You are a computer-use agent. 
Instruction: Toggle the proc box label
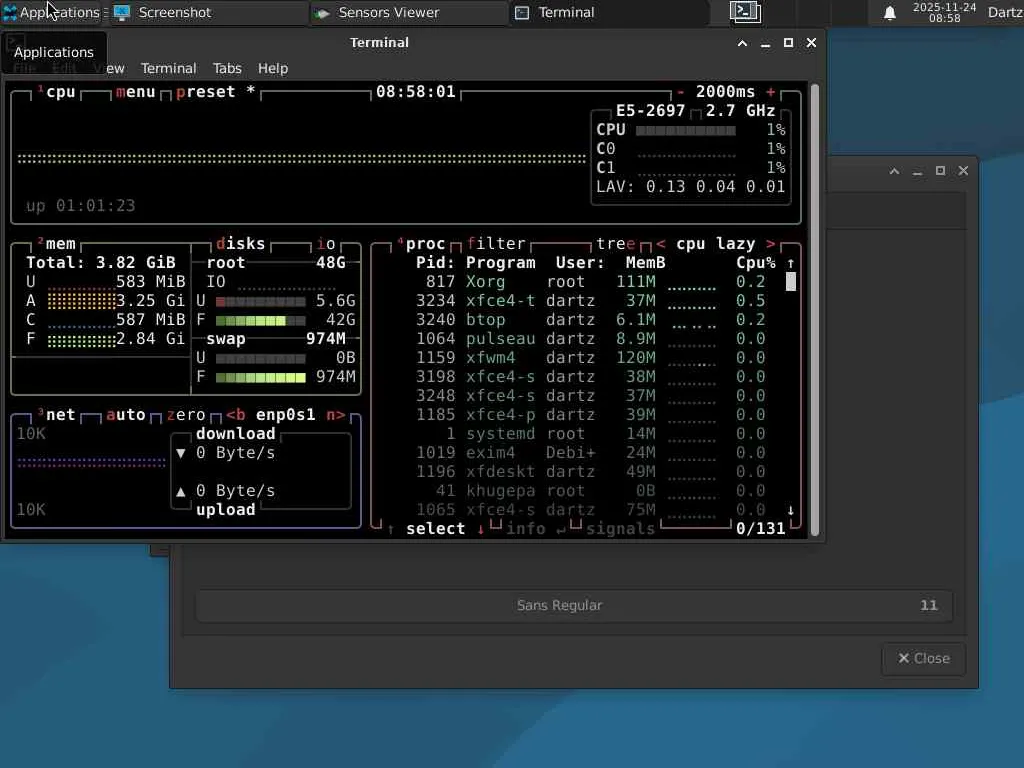[421, 244]
